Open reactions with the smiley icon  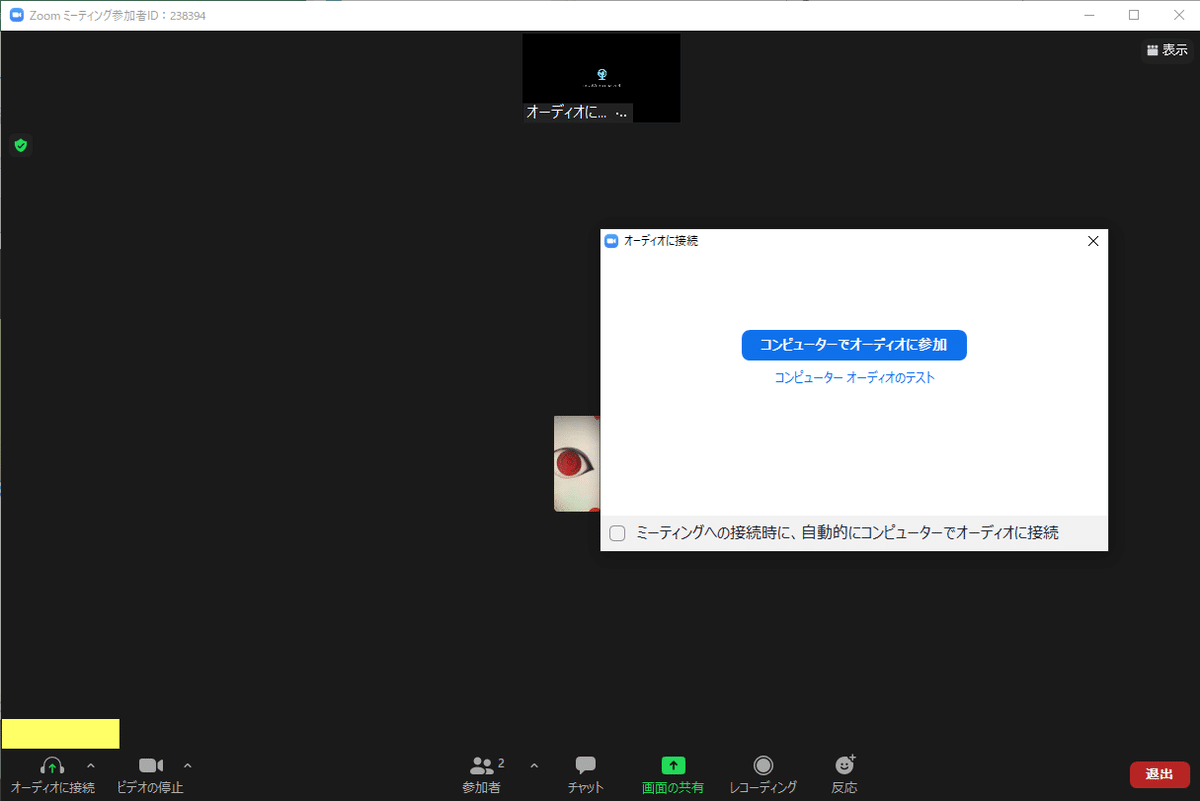844,766
